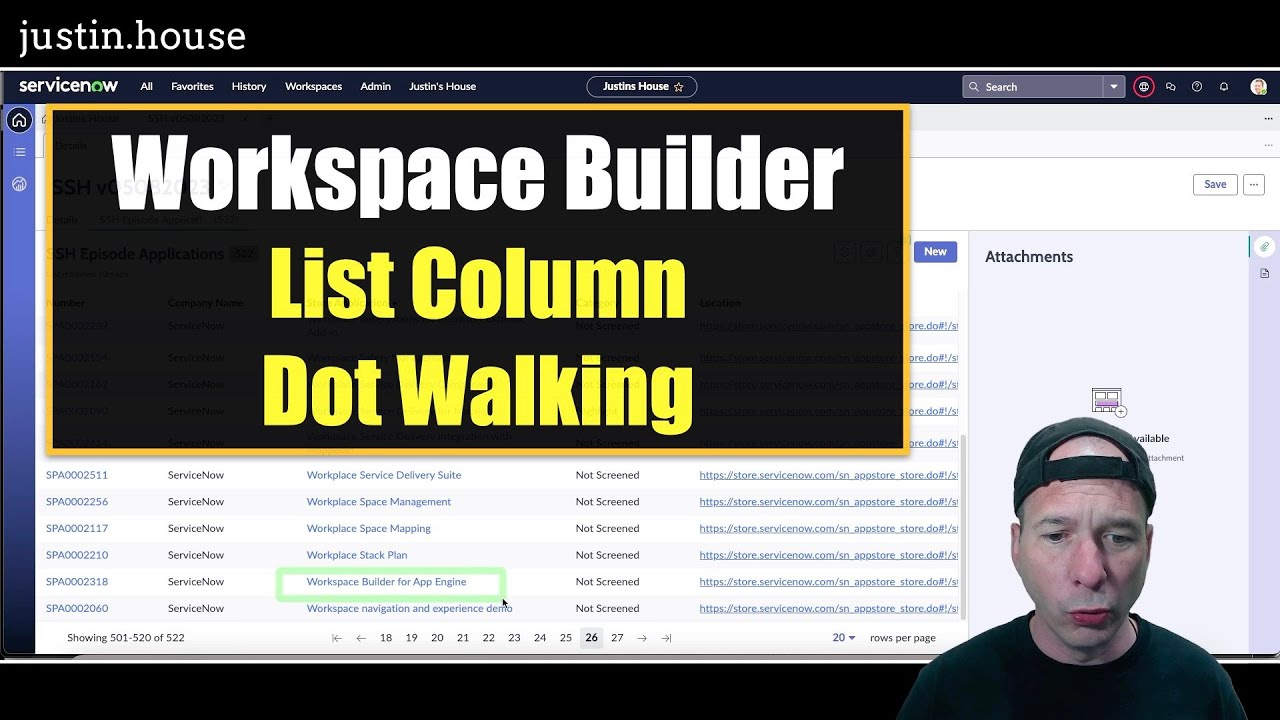Jump to last page of list
This screenshot has width=1280, height=720.
[x=667, y=638]
